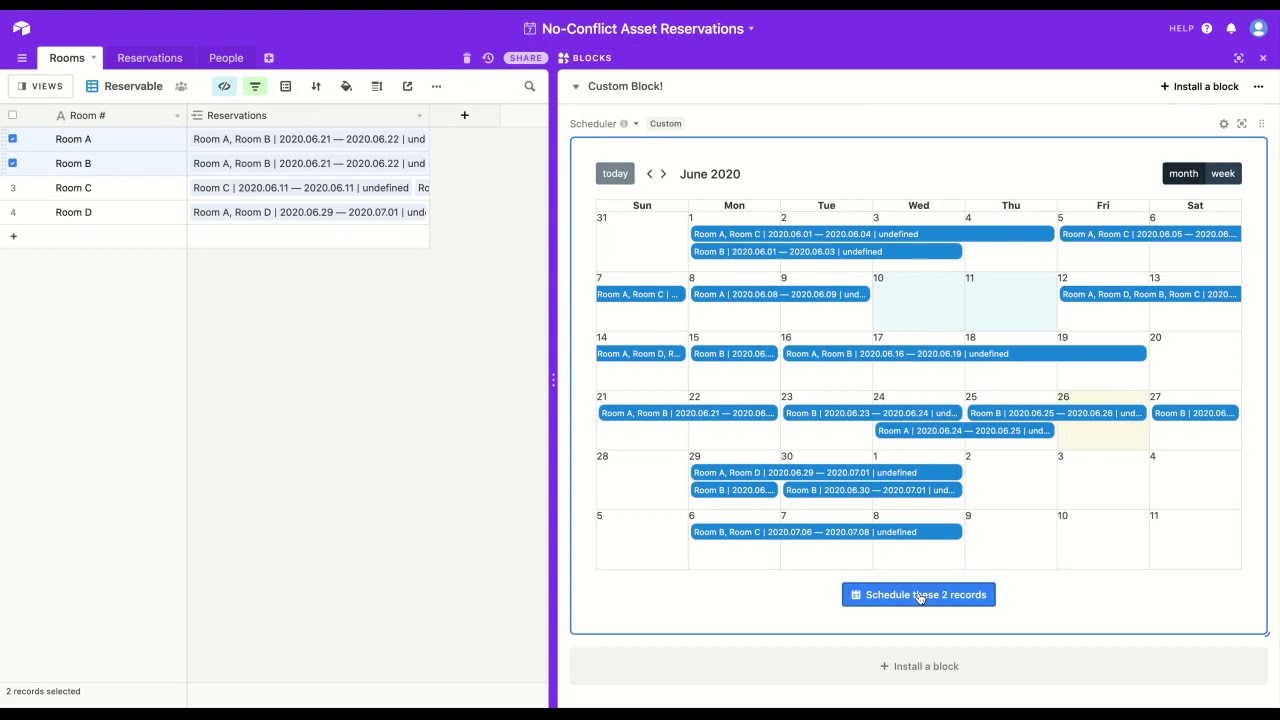1280x720 pixels.
Task: Open the hamburger tables menu
Action: 21,58
